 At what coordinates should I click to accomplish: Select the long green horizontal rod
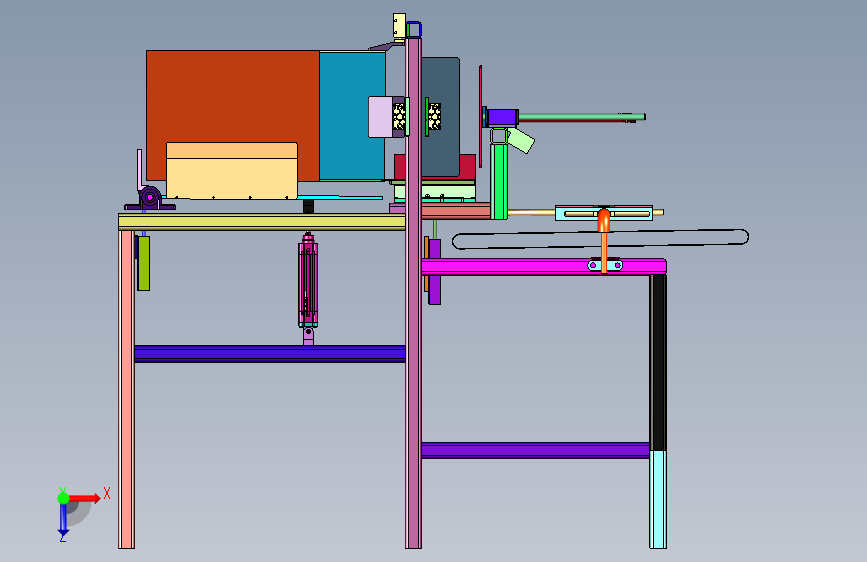point(582,117)
